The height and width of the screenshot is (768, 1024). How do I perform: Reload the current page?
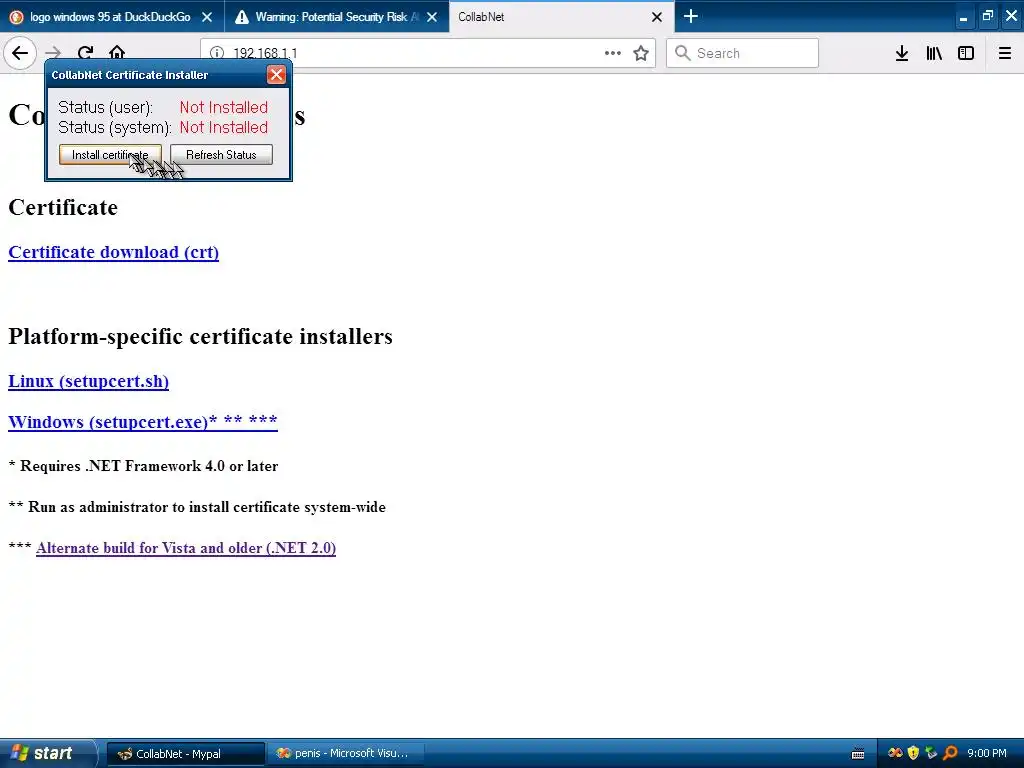[x=86, y=53]
